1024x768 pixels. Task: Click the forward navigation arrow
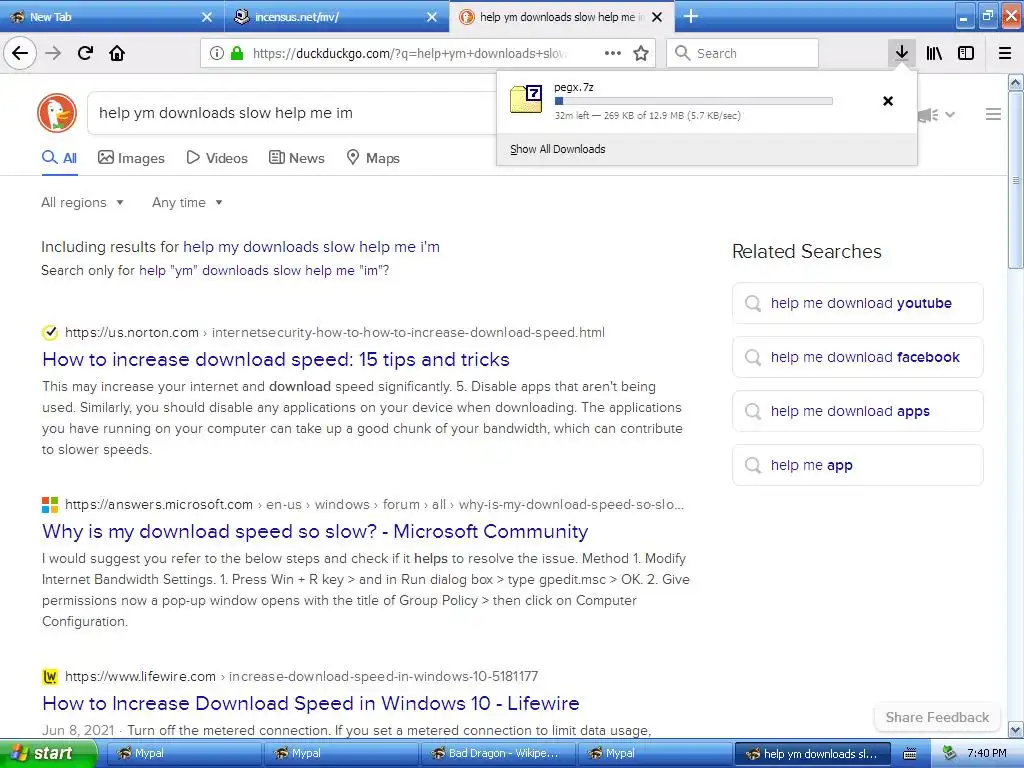53,54
